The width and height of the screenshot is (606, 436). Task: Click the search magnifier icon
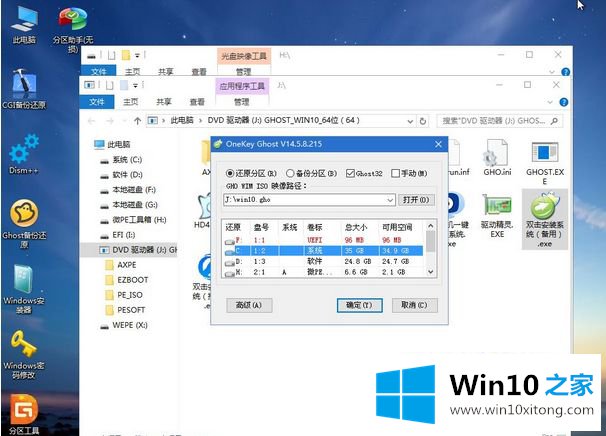(x=554, y=121)
